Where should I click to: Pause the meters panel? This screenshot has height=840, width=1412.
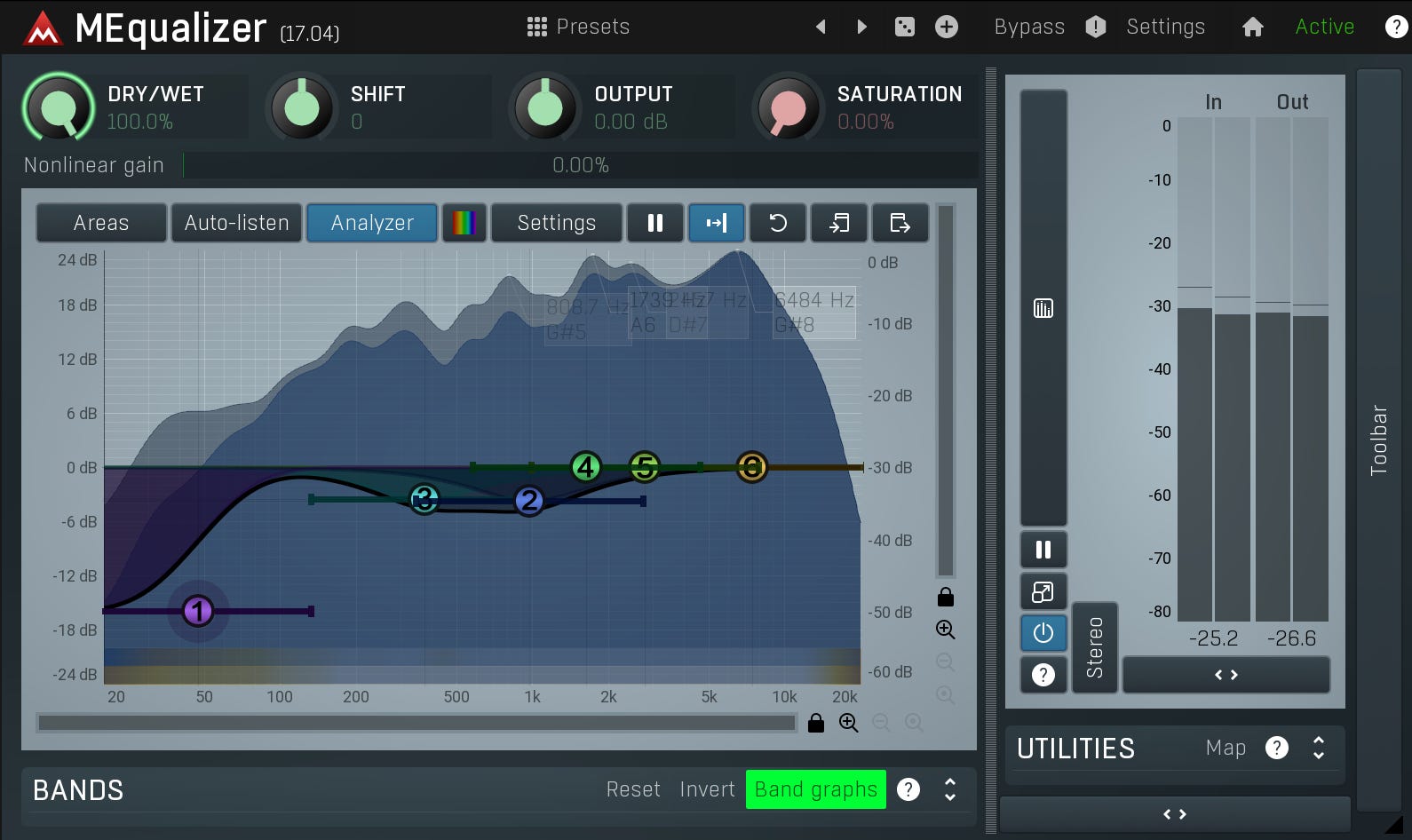coord(1043,550)
